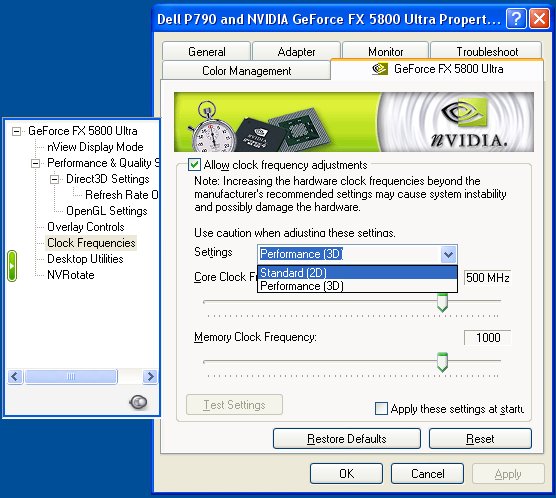Viewport: 556px width, 498px height.
Task: Click the Memory Clock Frequency slider thumb
Action: pos(442,362)
